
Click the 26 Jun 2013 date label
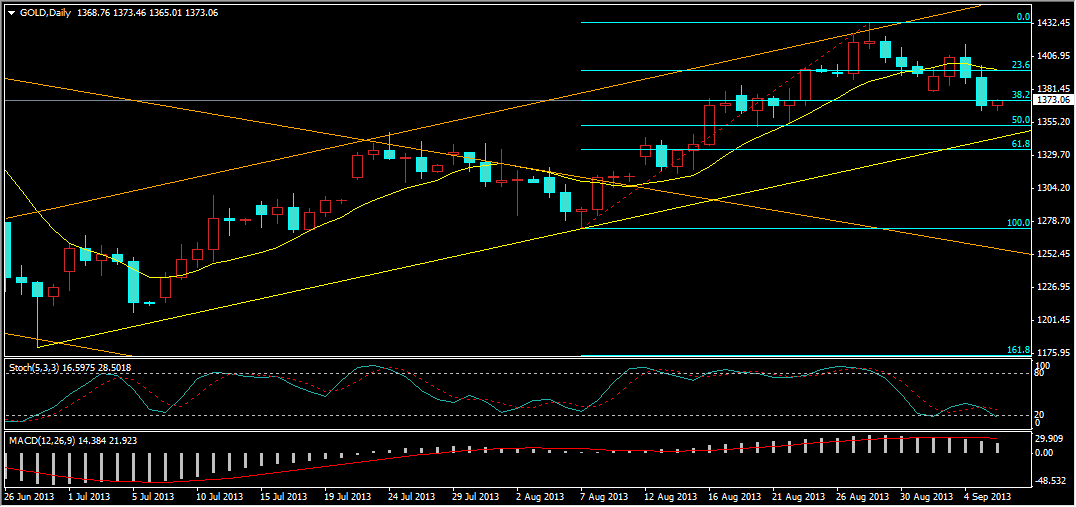click(27, 496)
